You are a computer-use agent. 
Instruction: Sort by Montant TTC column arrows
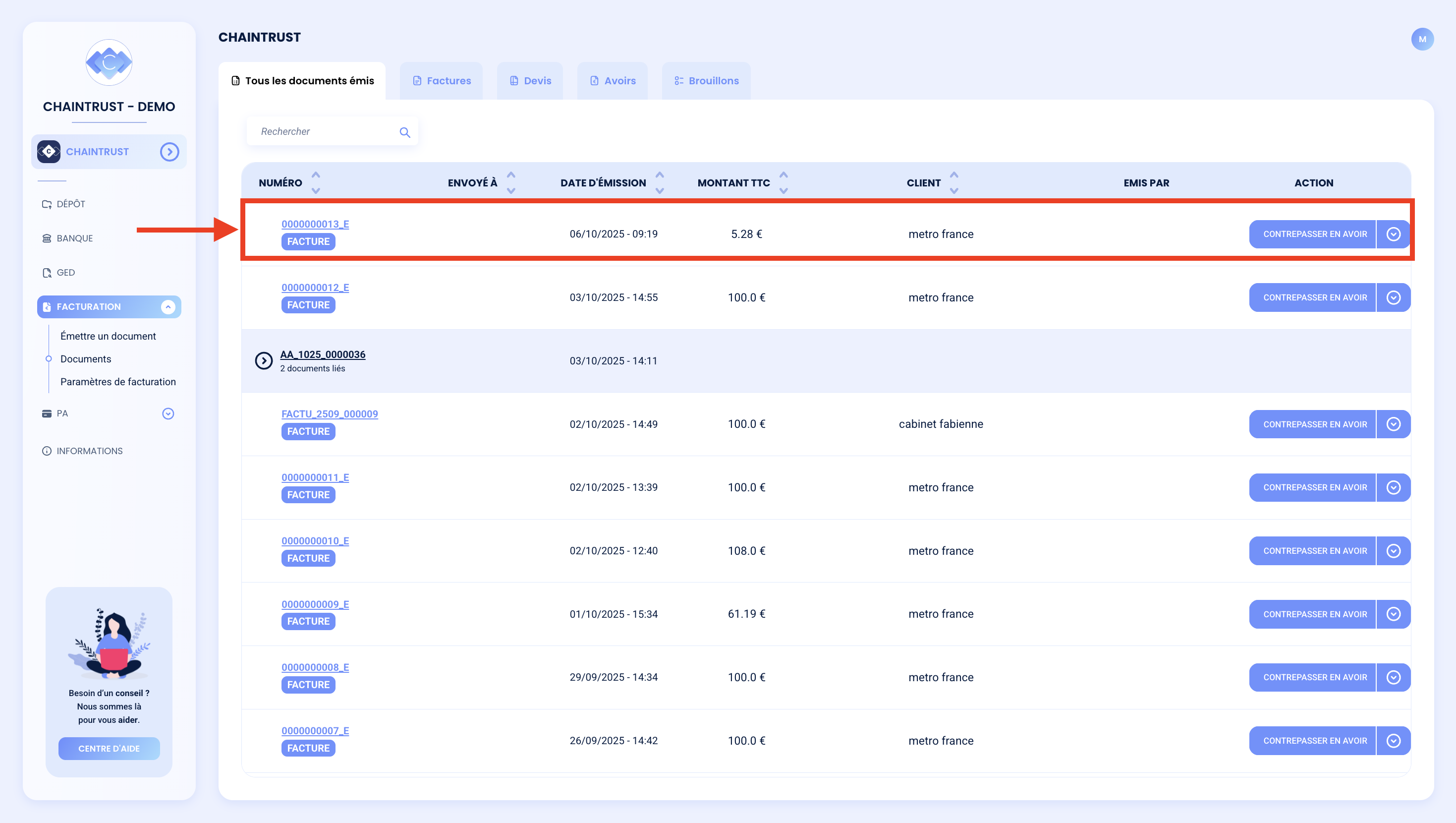click(x=784, y=183)
